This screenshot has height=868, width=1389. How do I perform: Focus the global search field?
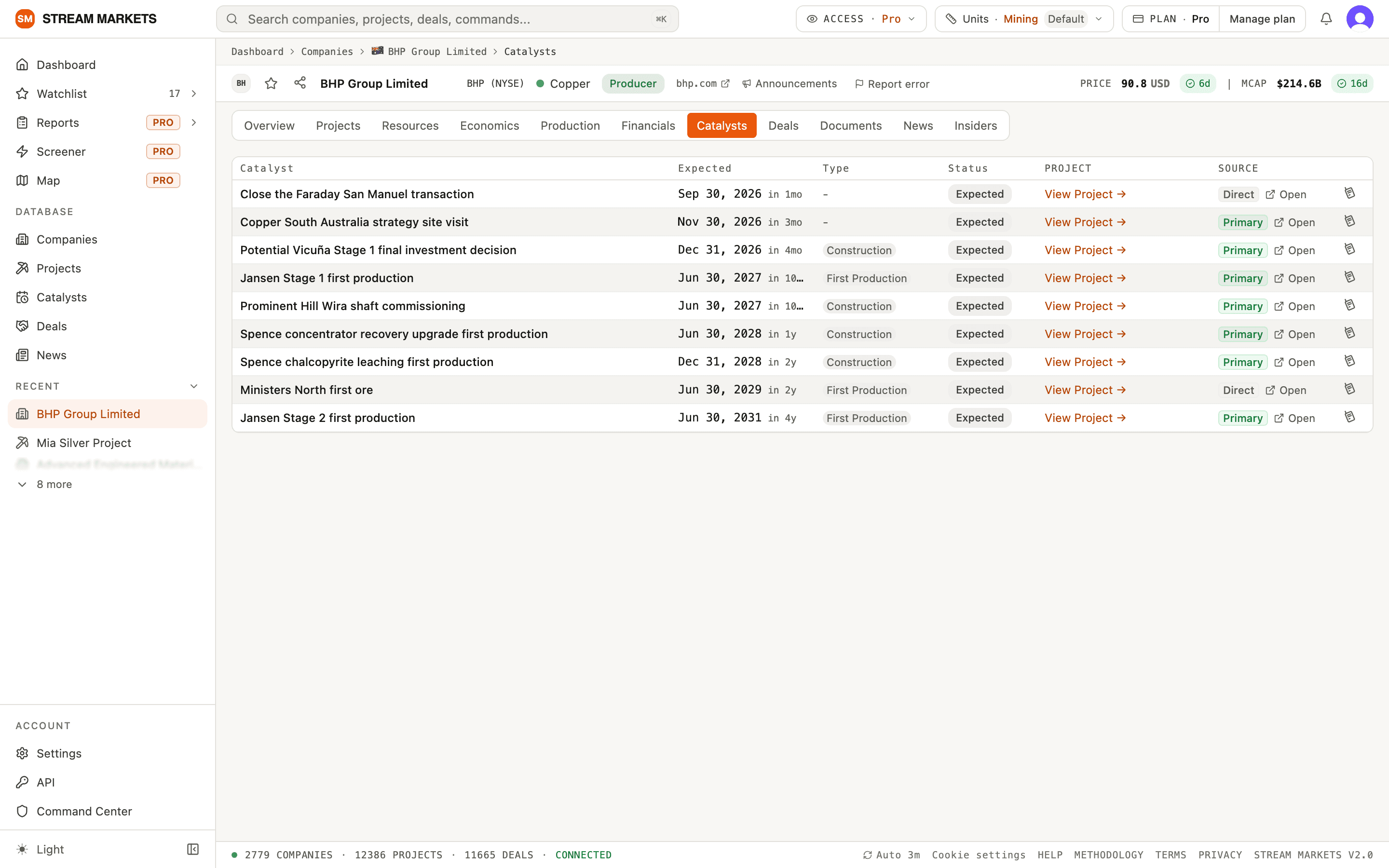click(x=447, y=19)
